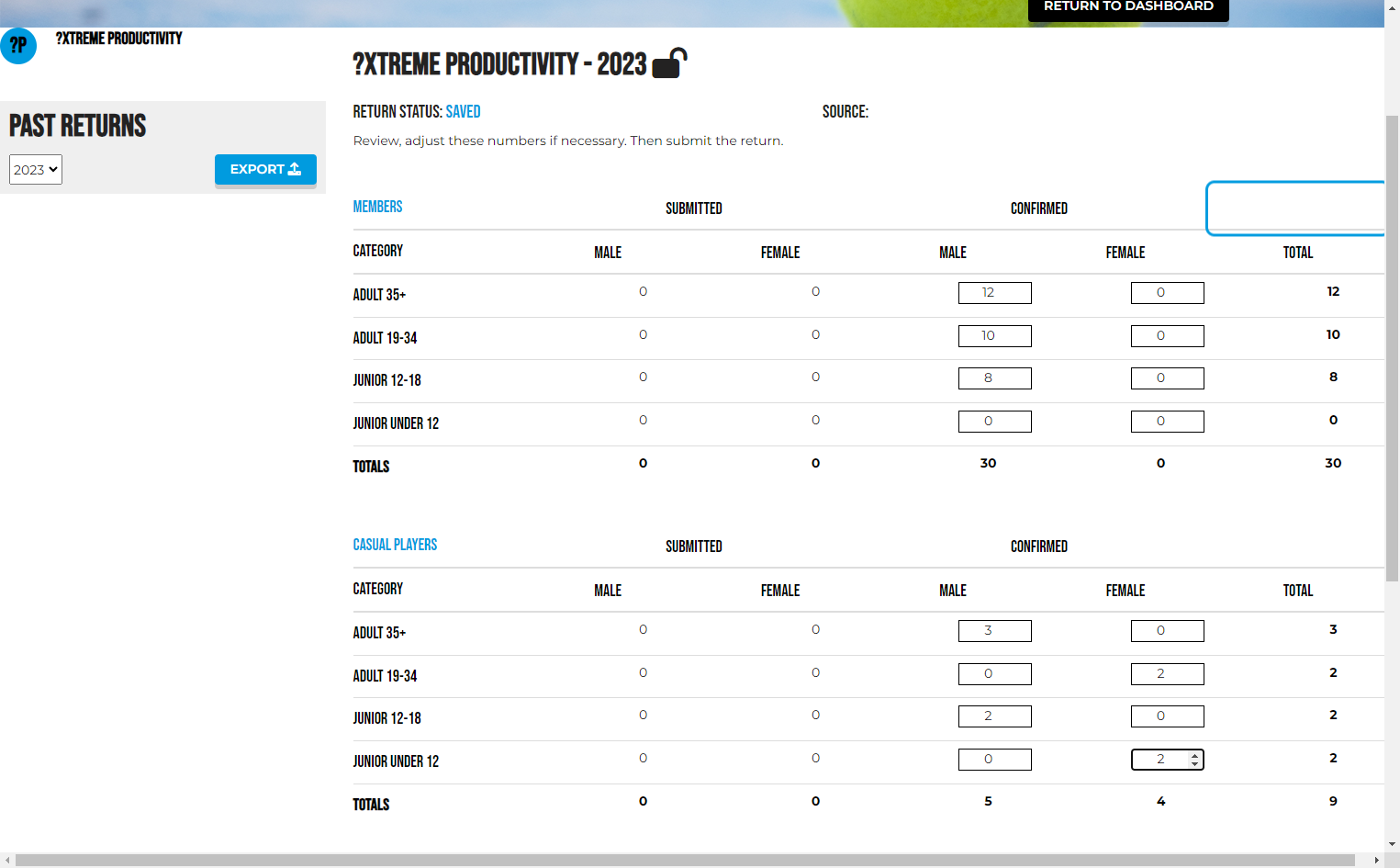Edit Members Adult 19-34 confirmed female field
This screenshot has width=1400, height=868.
pyautogui.click(x=1168, y=336)
